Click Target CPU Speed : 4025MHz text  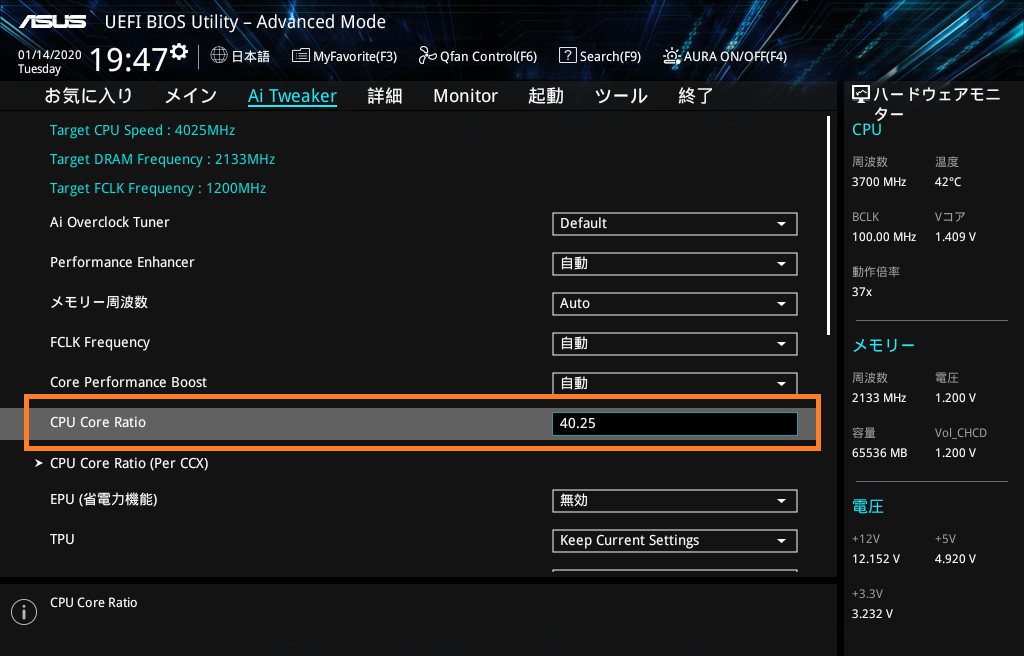(x=142, y=130)
